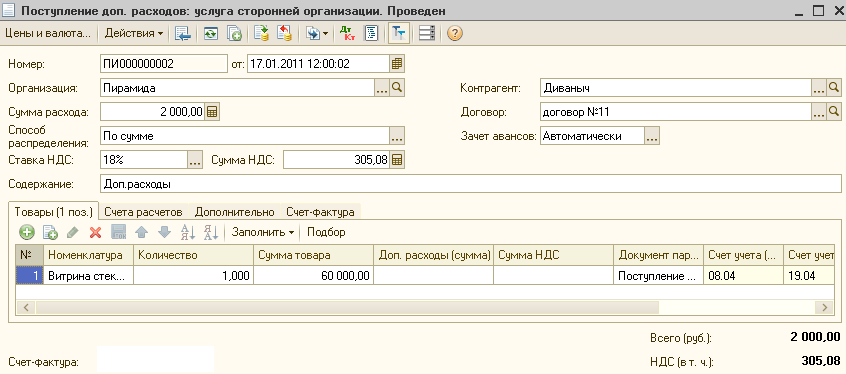Click the post document icon with green arrow

[x=261, y=33]
